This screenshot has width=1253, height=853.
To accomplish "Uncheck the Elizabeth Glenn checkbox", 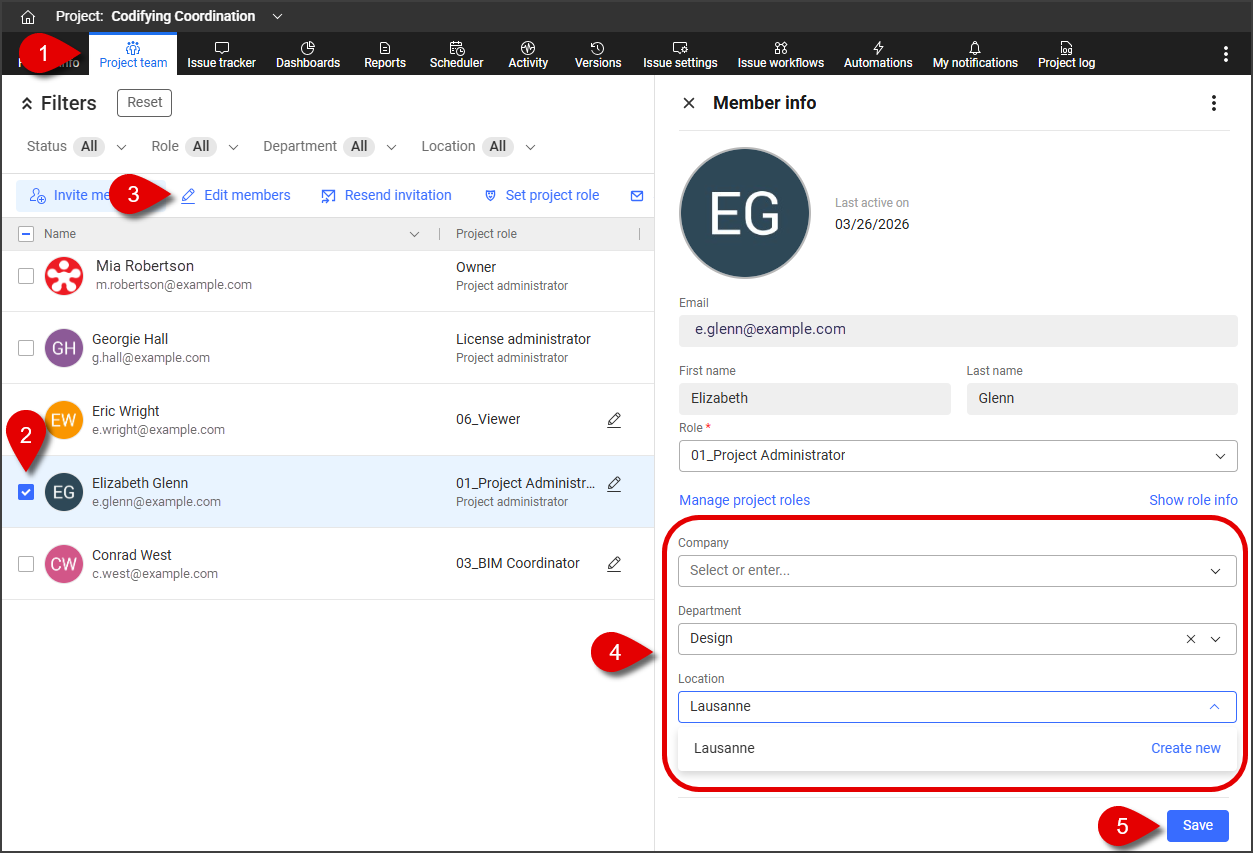I will click(26, 492).
